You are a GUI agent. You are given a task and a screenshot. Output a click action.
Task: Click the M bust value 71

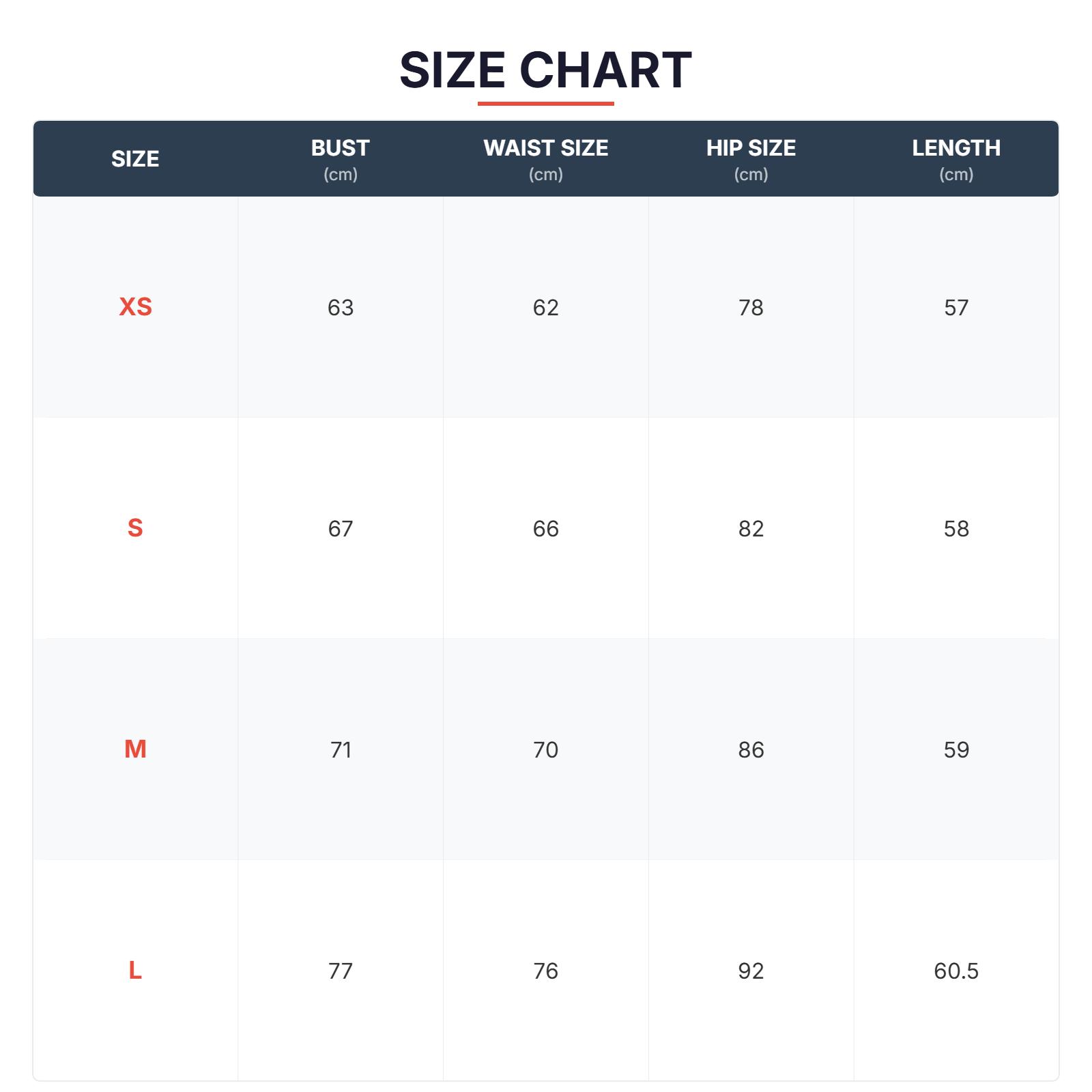pyautogui.click(x=341, y=750)
